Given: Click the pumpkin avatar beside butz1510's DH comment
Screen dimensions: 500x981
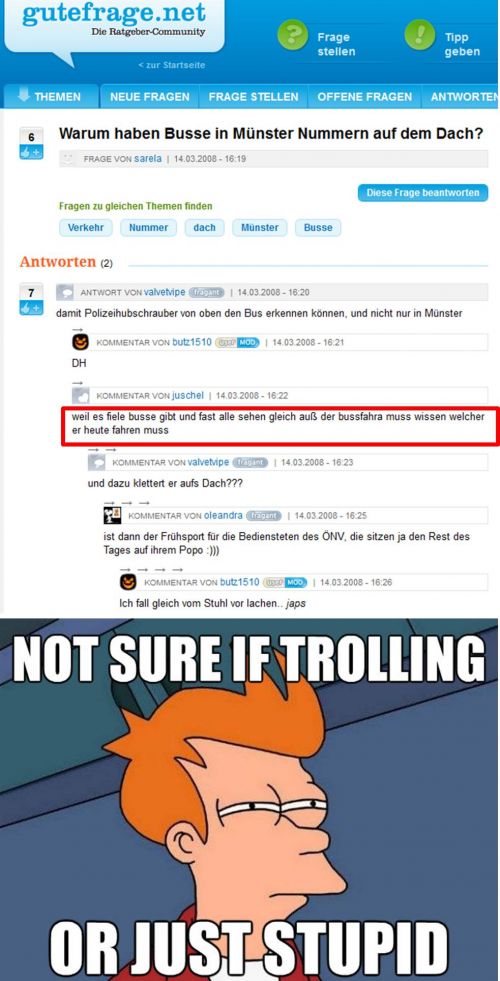Looking at the screenshot, I should tap(80, 342).
